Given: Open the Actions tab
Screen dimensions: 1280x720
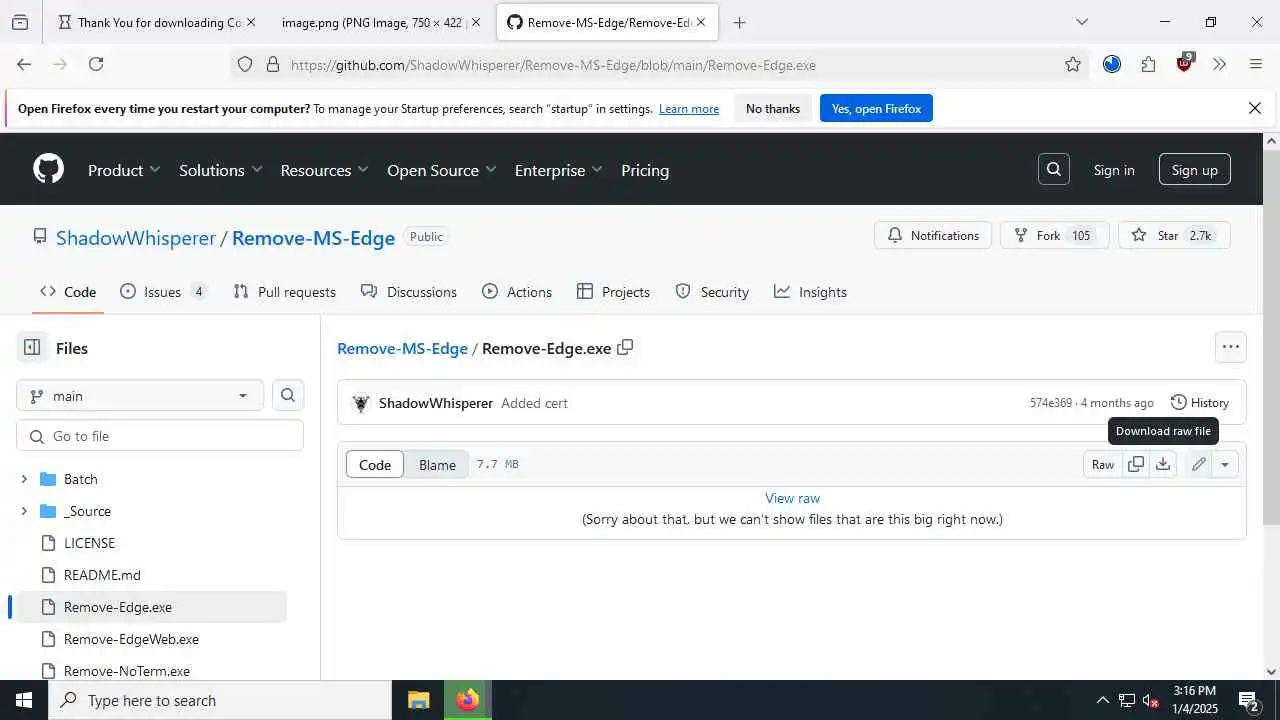Looking at the screenshot, I should [x=517, y=291].
